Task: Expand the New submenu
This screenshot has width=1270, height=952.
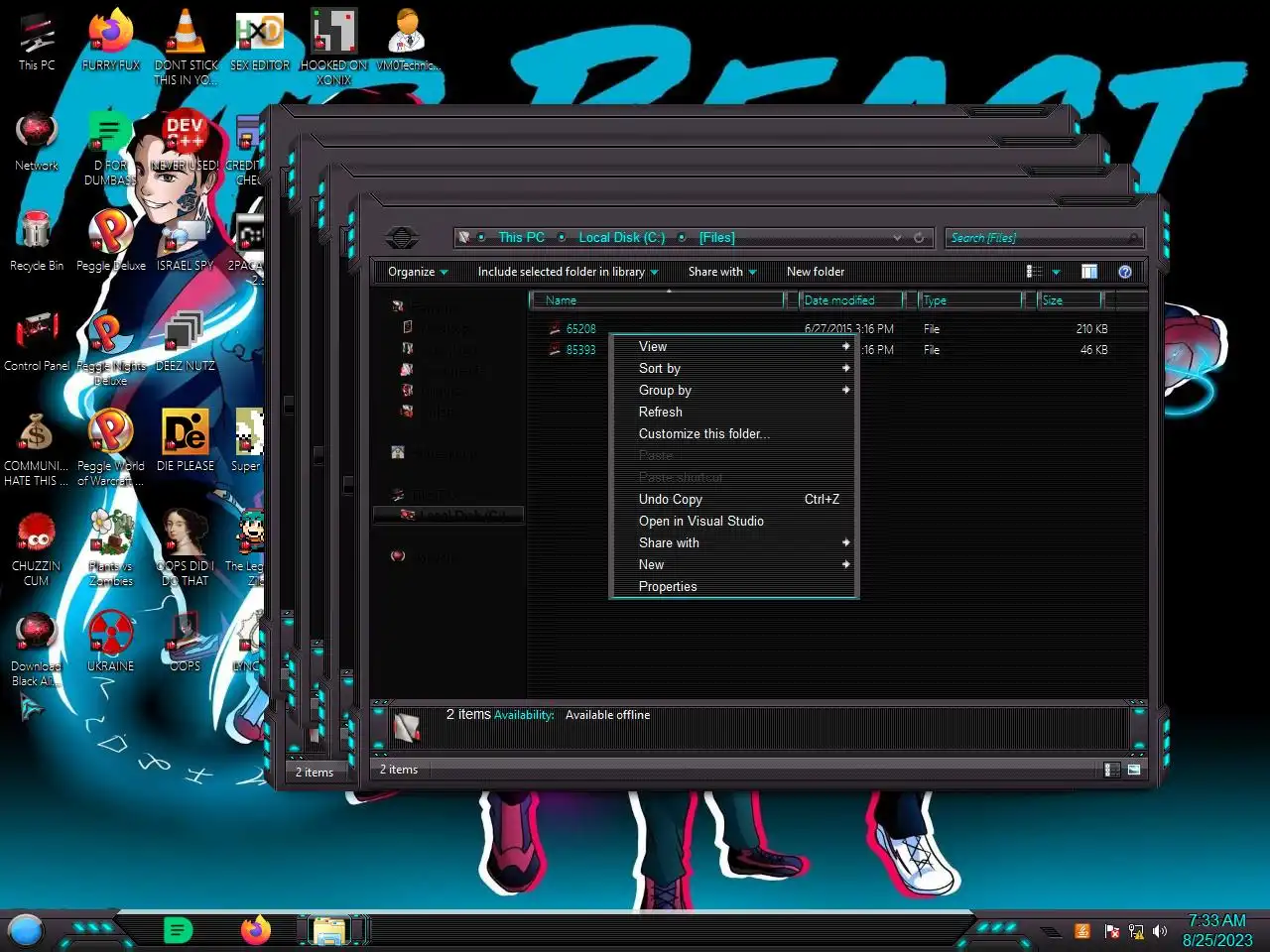Action: pos(734,564)
